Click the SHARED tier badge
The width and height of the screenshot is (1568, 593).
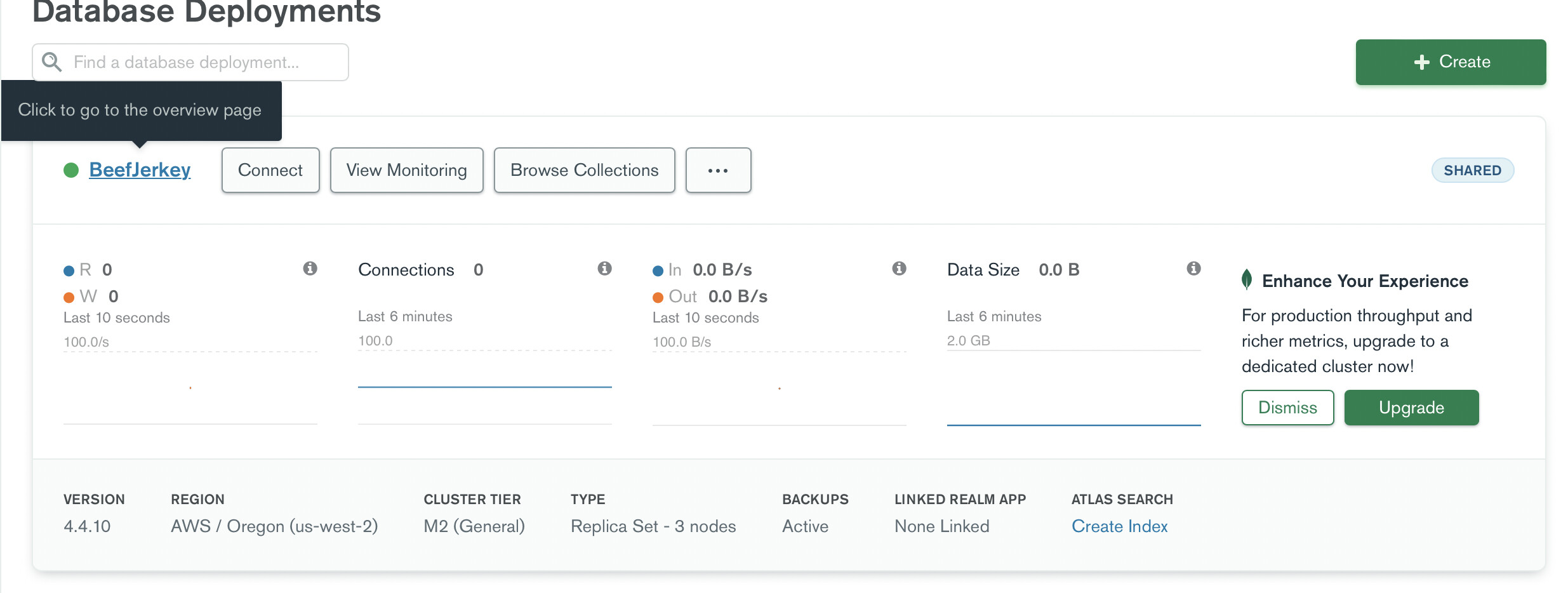1472,170
